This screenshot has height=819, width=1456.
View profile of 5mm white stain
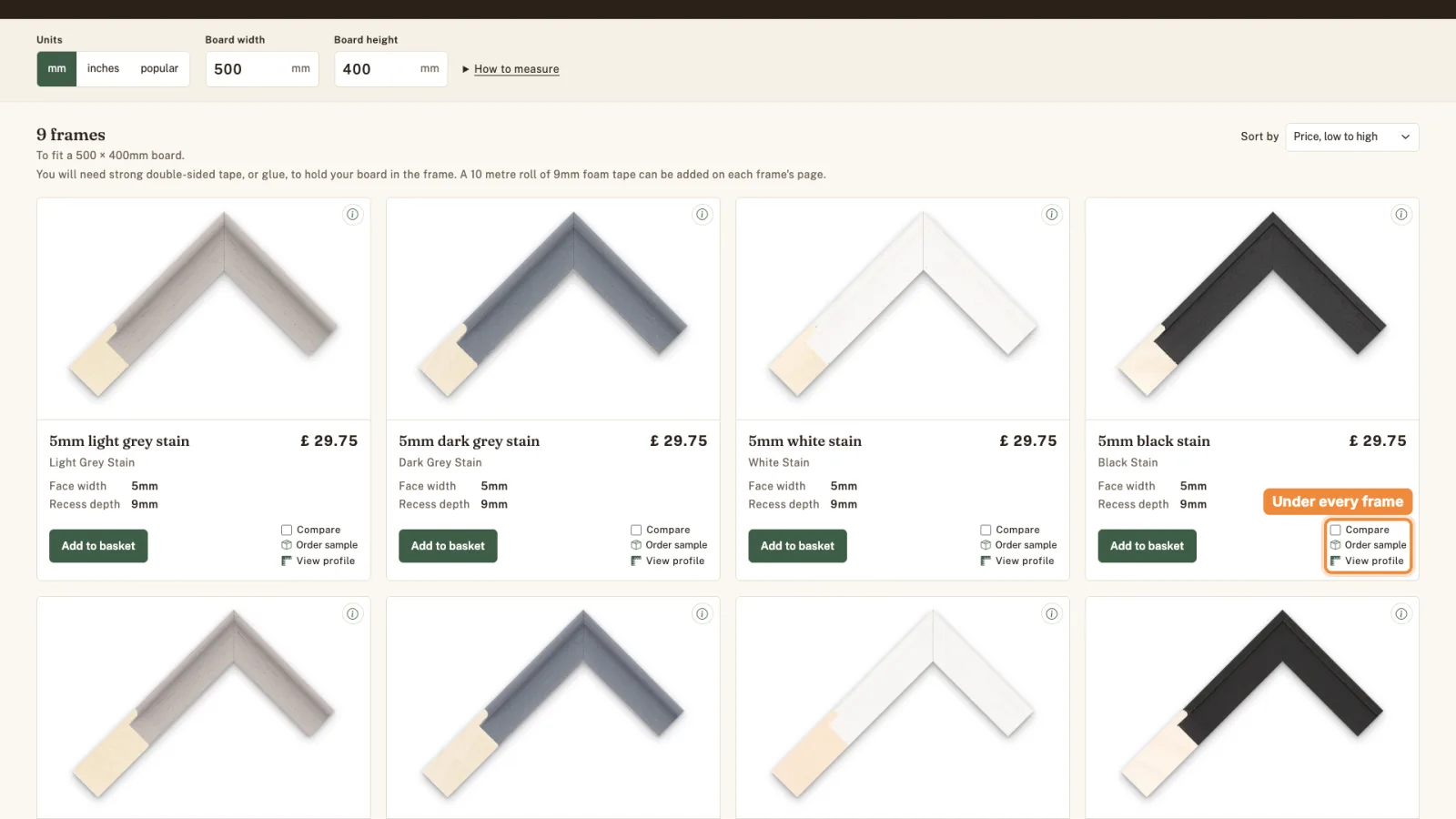tap(1017, 561)
